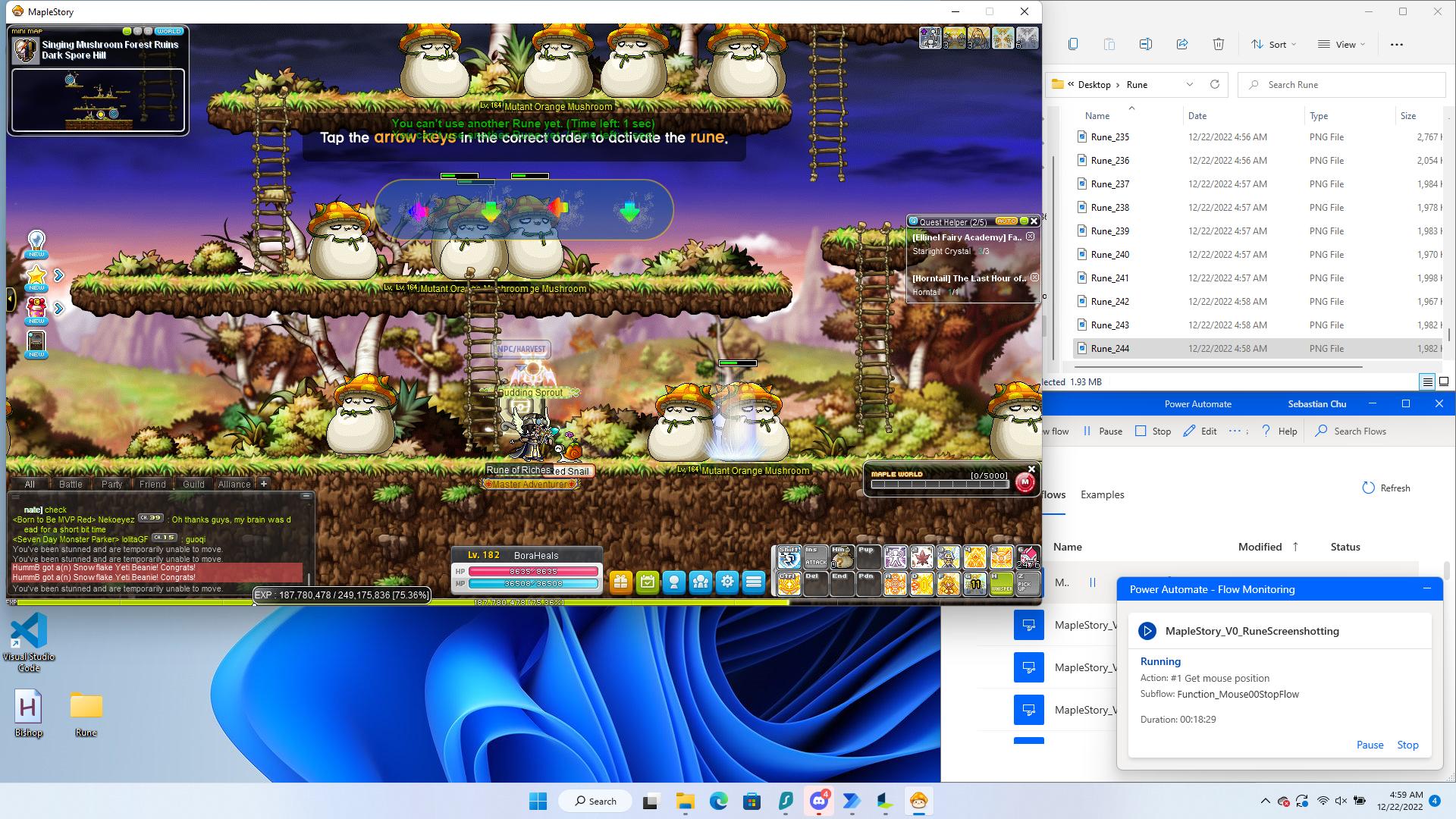The width and height of the screenshot is (1456, 819).
Task: Use the Ctrl key skill slot
Action: click(789, 583)
